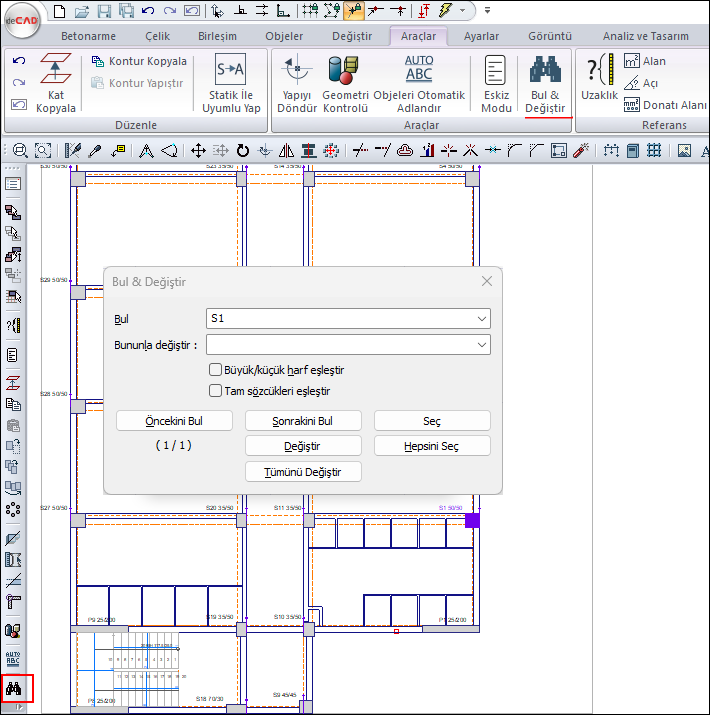Open the Bununla değiştir dropdown arrow
This screenshot has height=715, width=710.
[482, 345]
